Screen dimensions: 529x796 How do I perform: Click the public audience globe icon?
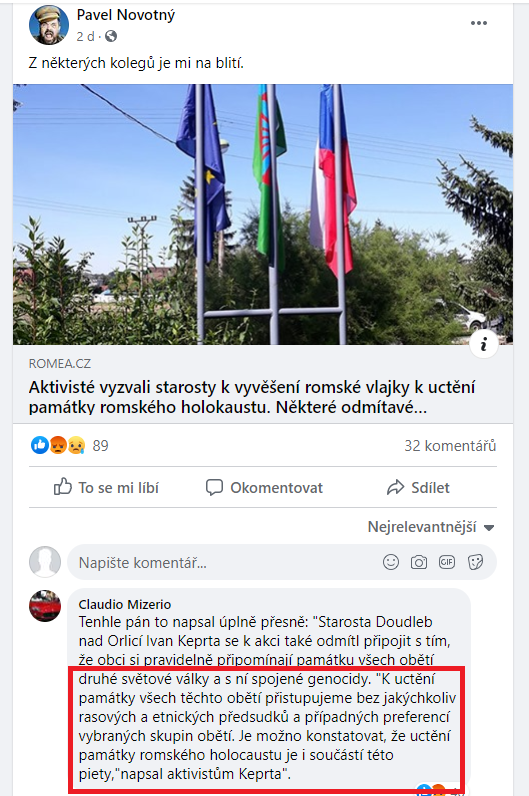[111, 36]
